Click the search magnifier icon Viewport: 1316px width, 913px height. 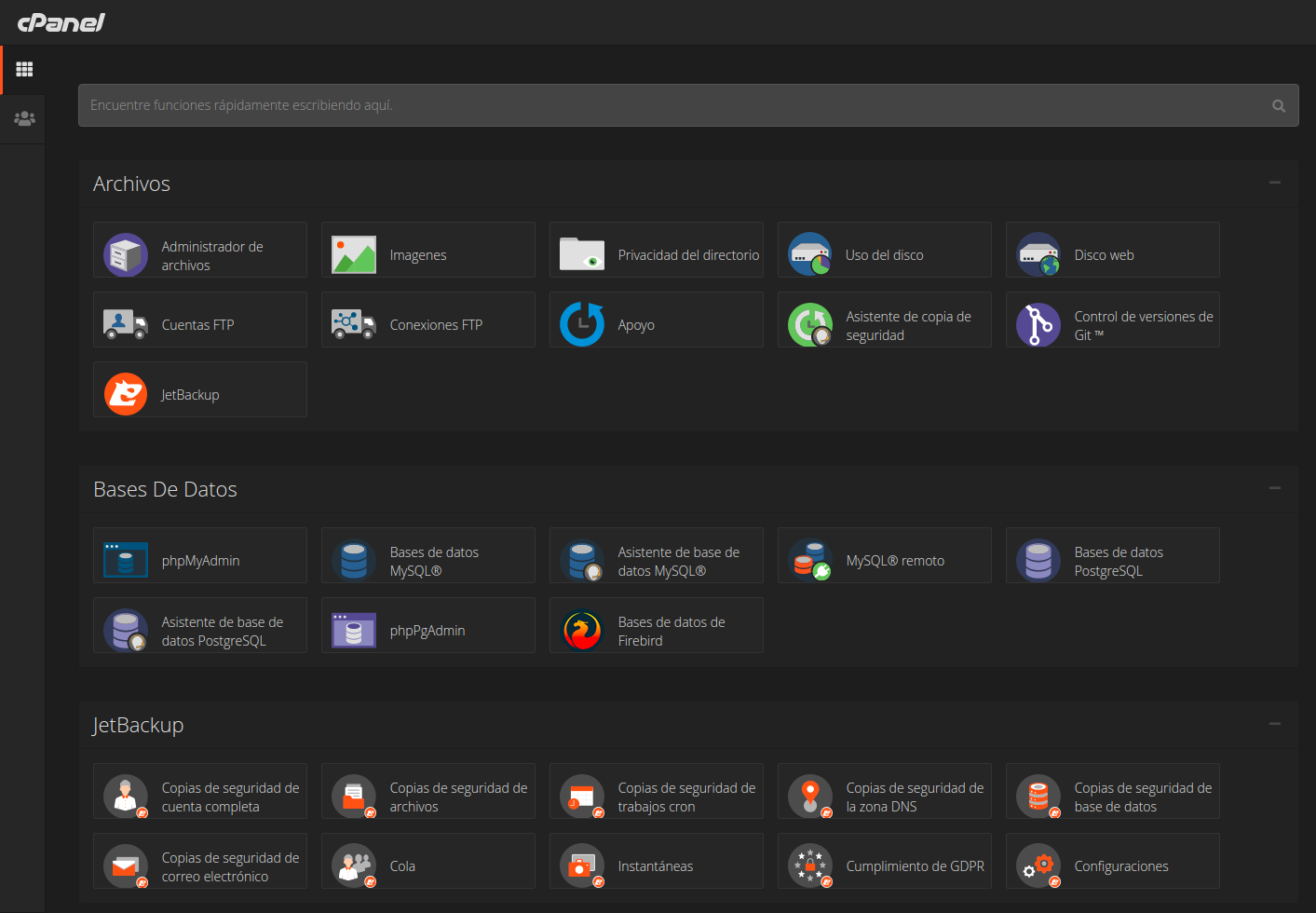[x=1279, y=105]
